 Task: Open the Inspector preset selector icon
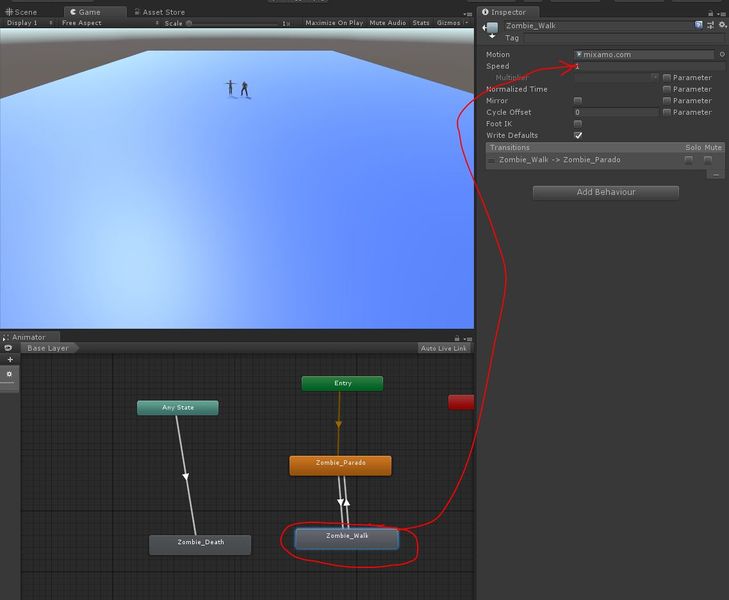710,25
